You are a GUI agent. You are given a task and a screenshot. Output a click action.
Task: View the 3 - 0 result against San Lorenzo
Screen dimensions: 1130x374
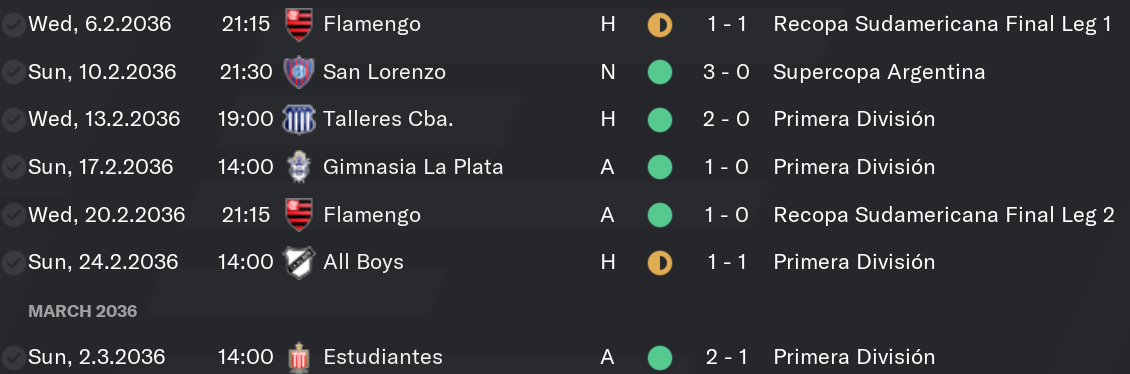tap(726, 72)
